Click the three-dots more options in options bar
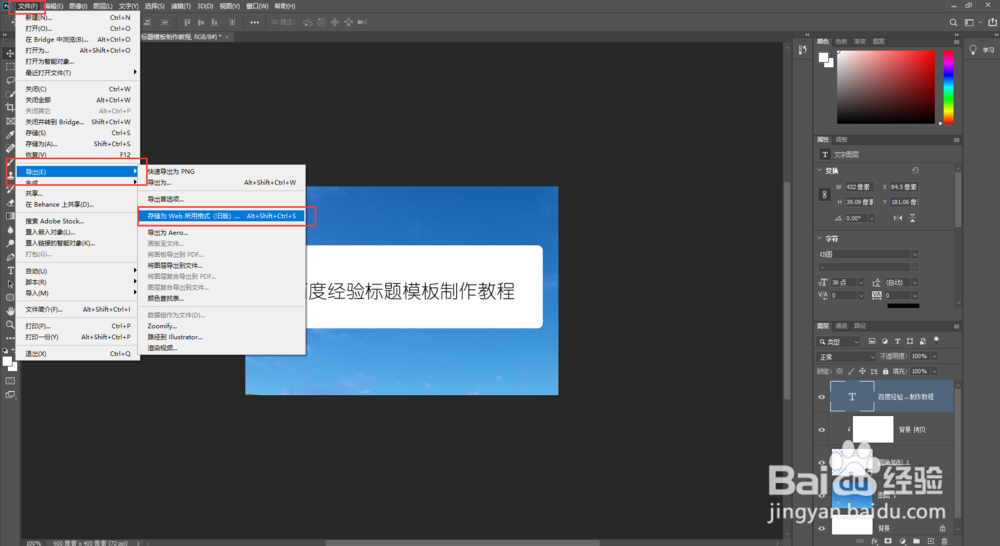Screen dimensions: 1000x546 254,22
